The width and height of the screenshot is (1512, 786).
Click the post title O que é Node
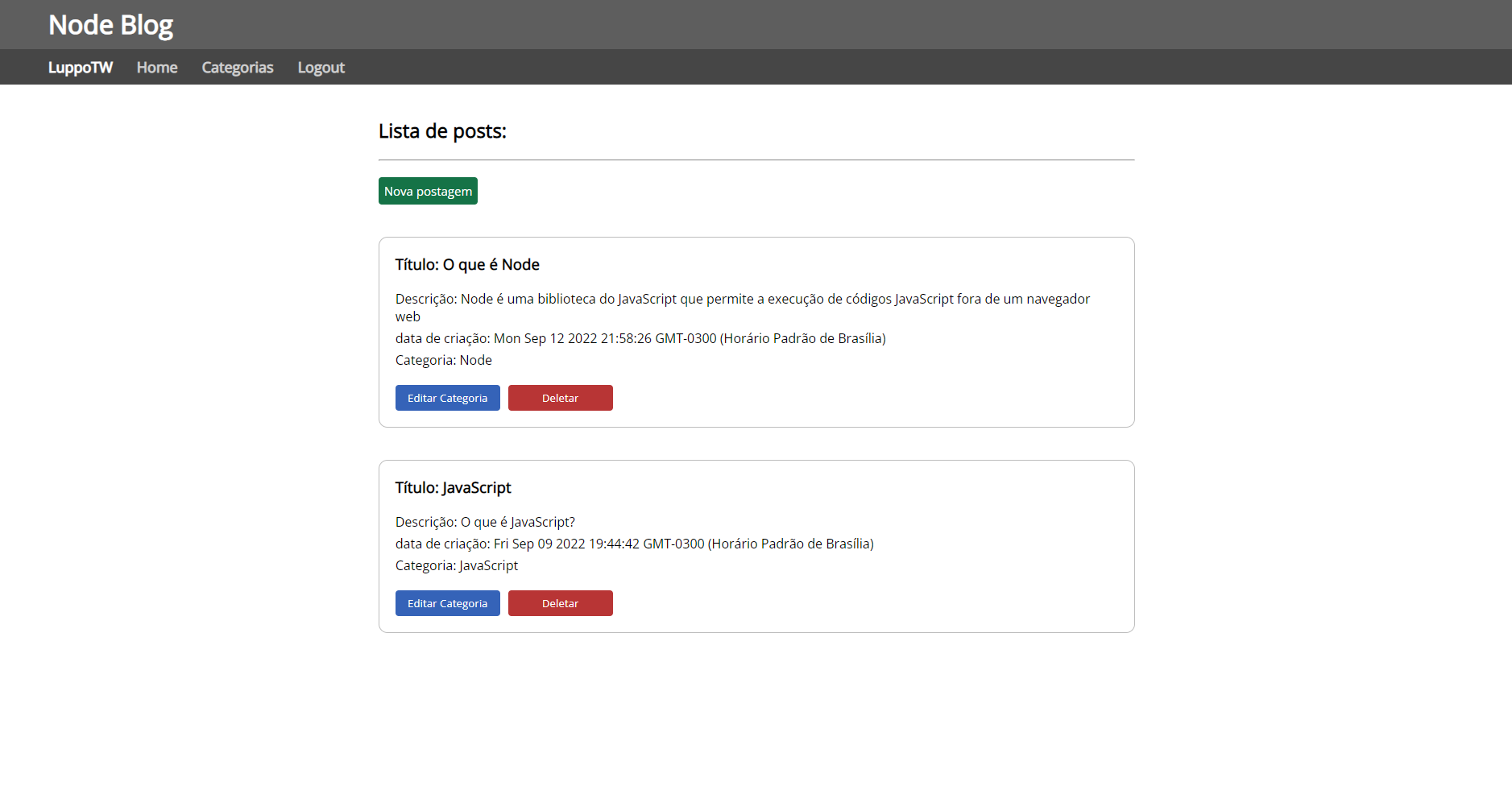[x=467, y=264]
